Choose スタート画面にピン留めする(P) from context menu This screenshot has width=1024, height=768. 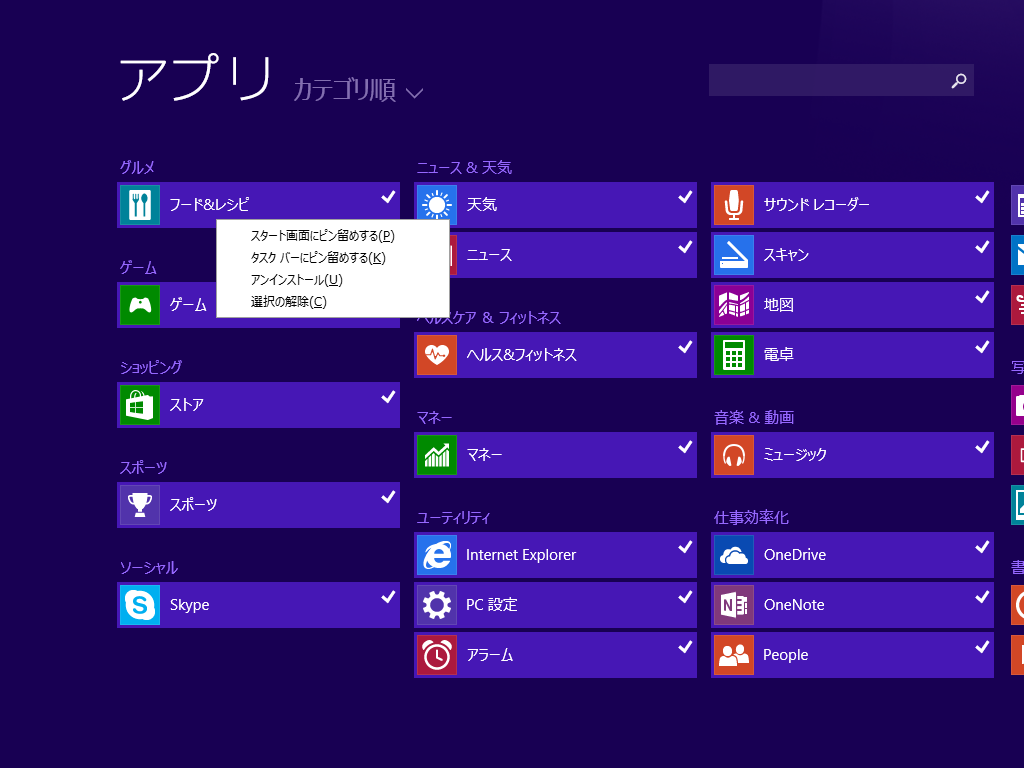pyautogui.click(x=323, y=236)
